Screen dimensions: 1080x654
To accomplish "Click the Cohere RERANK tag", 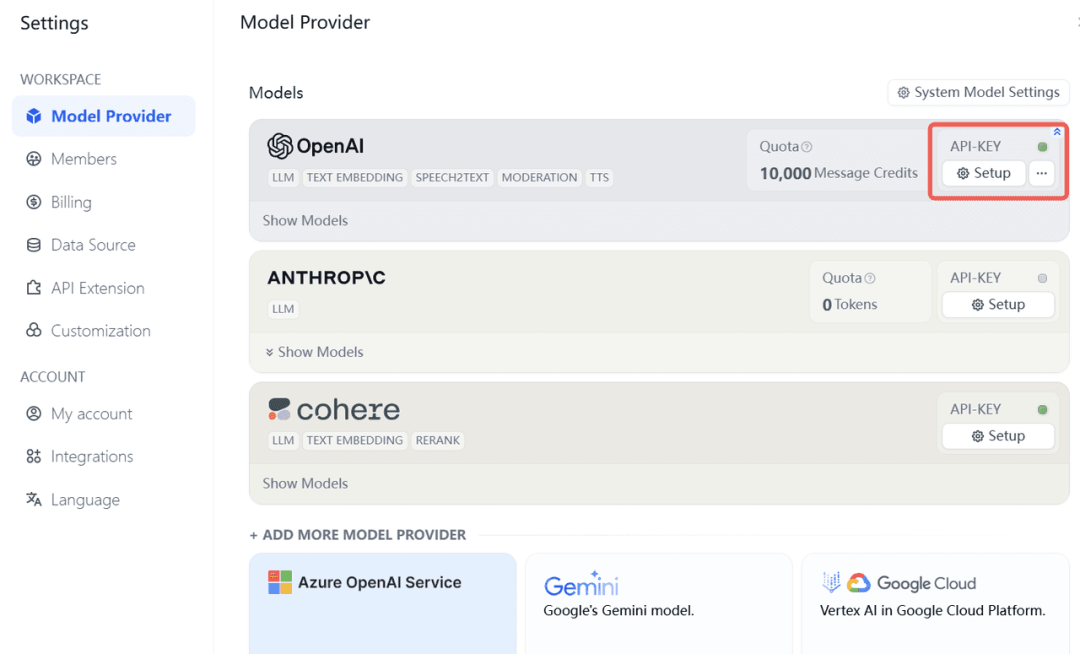I will [437, 441].
